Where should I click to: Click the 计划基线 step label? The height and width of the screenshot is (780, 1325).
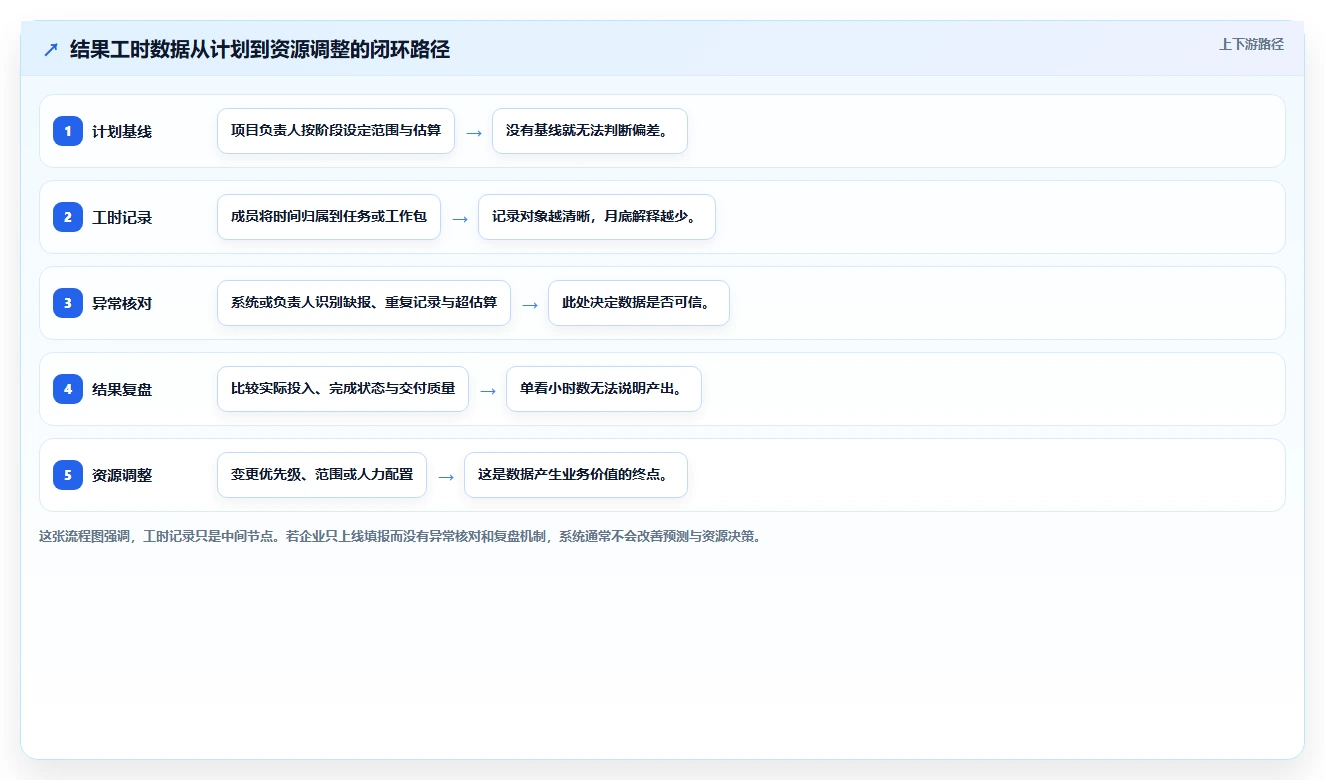[122, 131]
